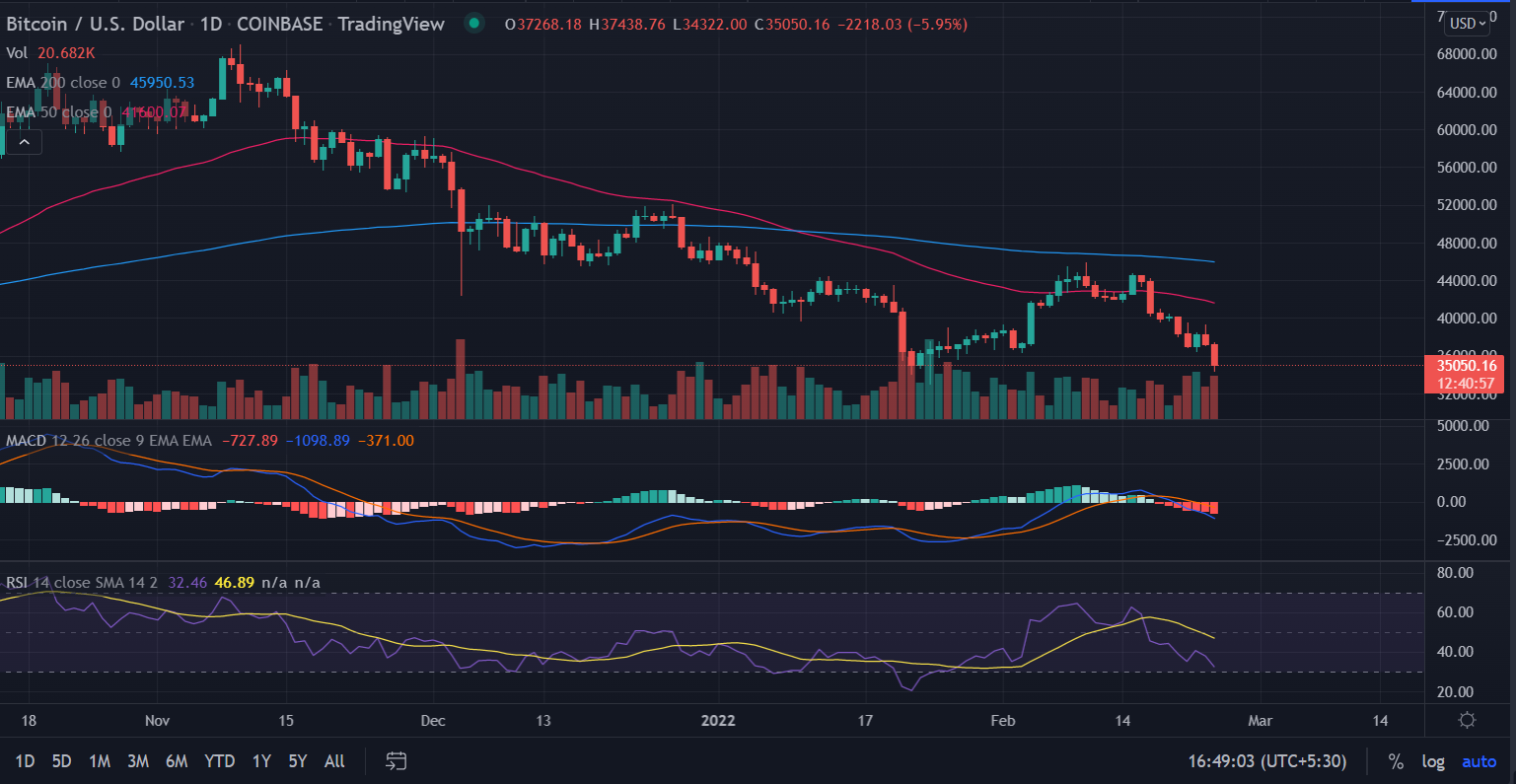Click the COINBASE exchange name in title
The image size is (1516, 784).
click(x=280, y=24)
